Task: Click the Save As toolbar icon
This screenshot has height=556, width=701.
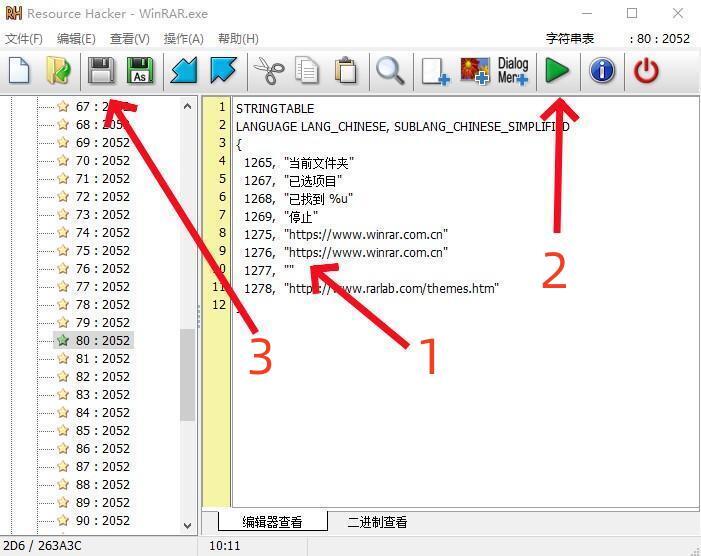Action: 140,71
